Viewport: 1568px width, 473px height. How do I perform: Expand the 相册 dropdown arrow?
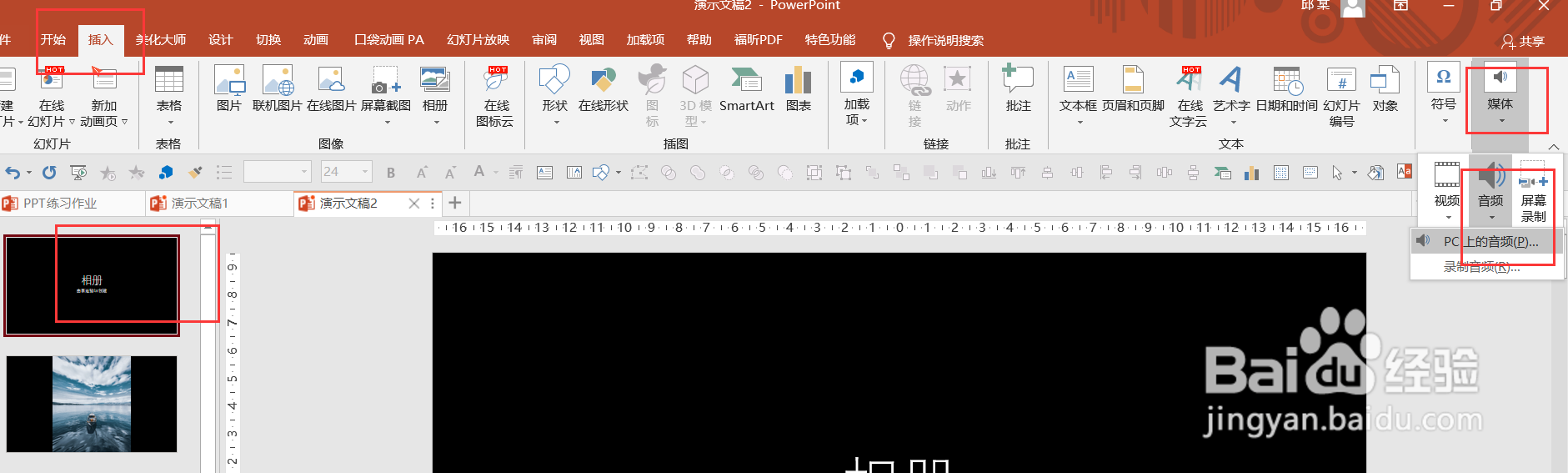click(436, 123)
